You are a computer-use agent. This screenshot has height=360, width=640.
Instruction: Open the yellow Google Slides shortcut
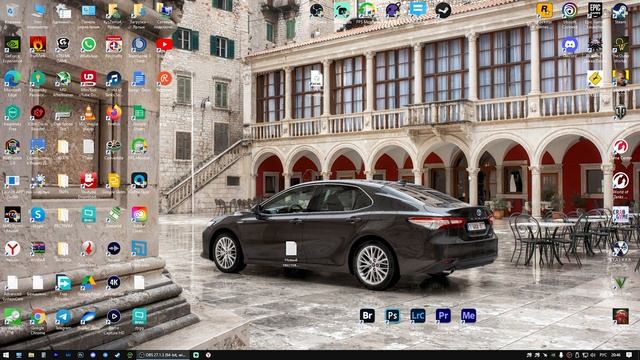coord(113,180)
